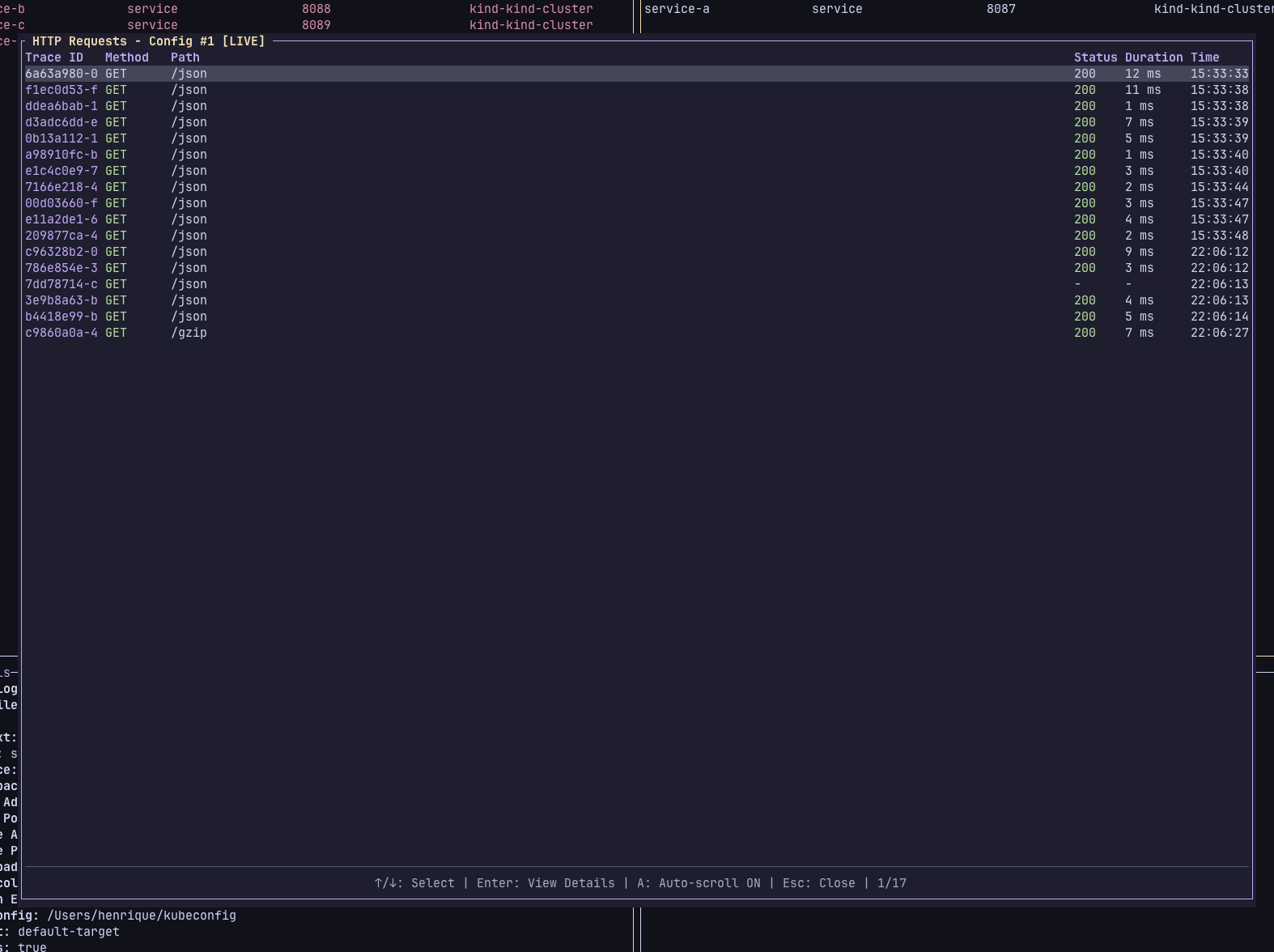Click the Esc: Close hint
Screen dimensions: 1274x952
pyautogui.click(x=819, y=883)
